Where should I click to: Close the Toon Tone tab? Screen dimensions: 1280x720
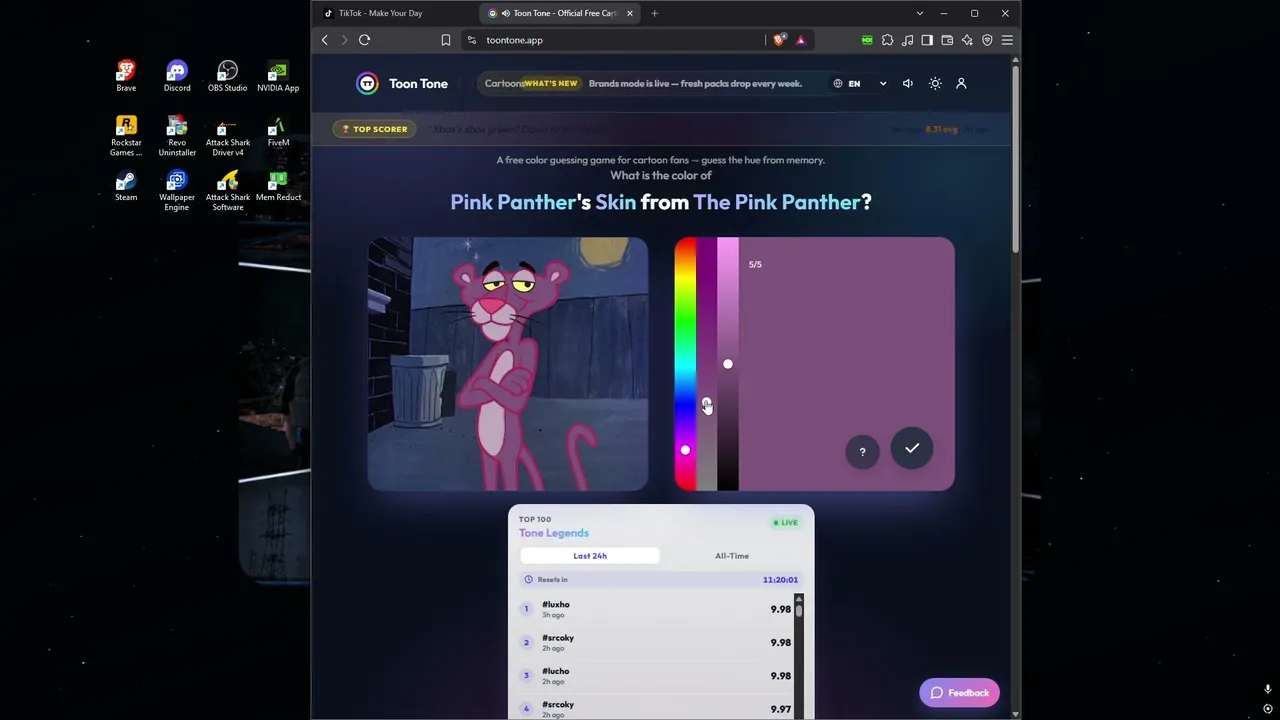point(630,13)
